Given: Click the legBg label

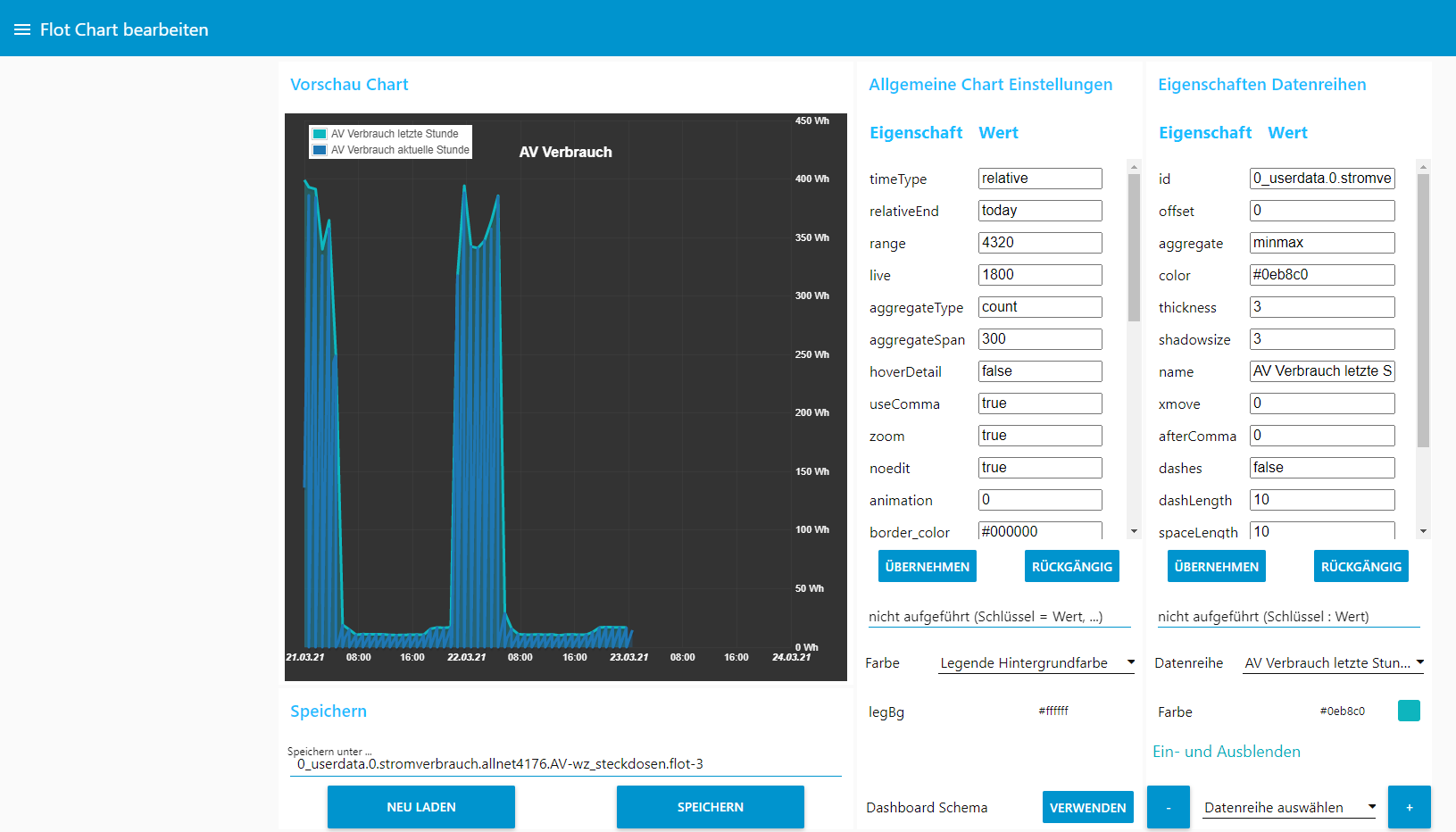Looking at the screenshot, I should click(886, 712).
